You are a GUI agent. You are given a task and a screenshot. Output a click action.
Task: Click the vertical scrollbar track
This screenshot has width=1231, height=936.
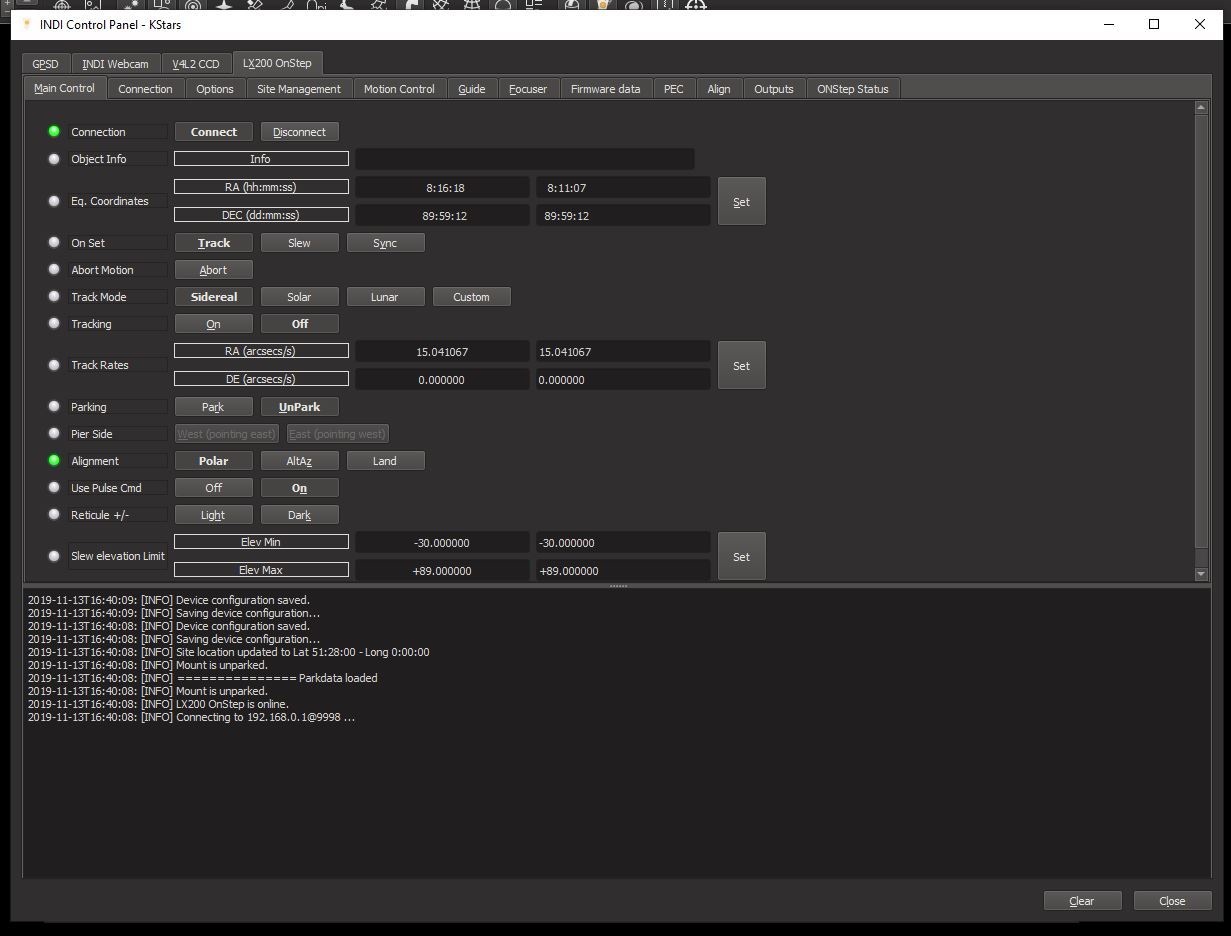click(x=1201, y=557)
